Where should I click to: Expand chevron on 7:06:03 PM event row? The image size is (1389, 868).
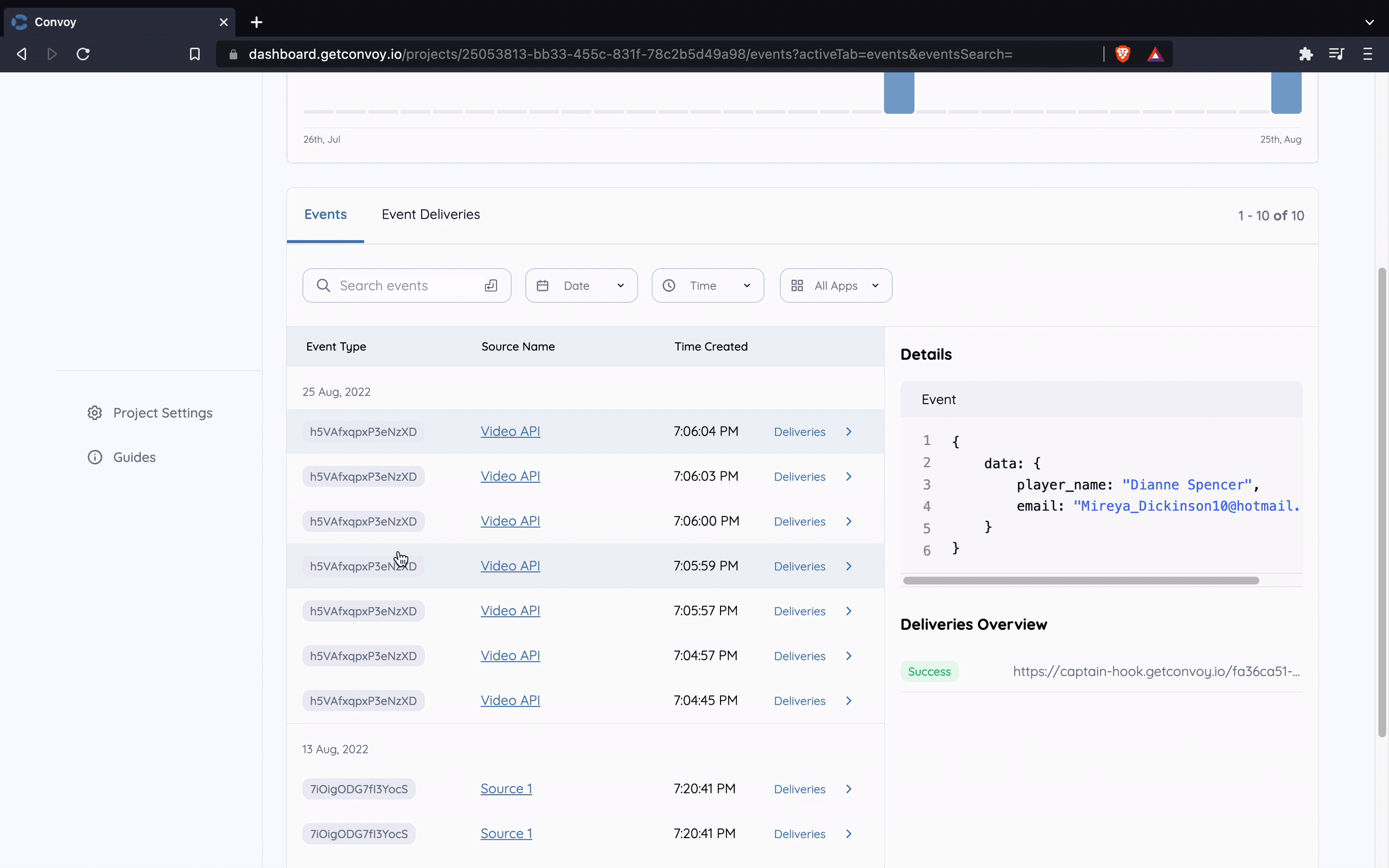pos(849,476)
